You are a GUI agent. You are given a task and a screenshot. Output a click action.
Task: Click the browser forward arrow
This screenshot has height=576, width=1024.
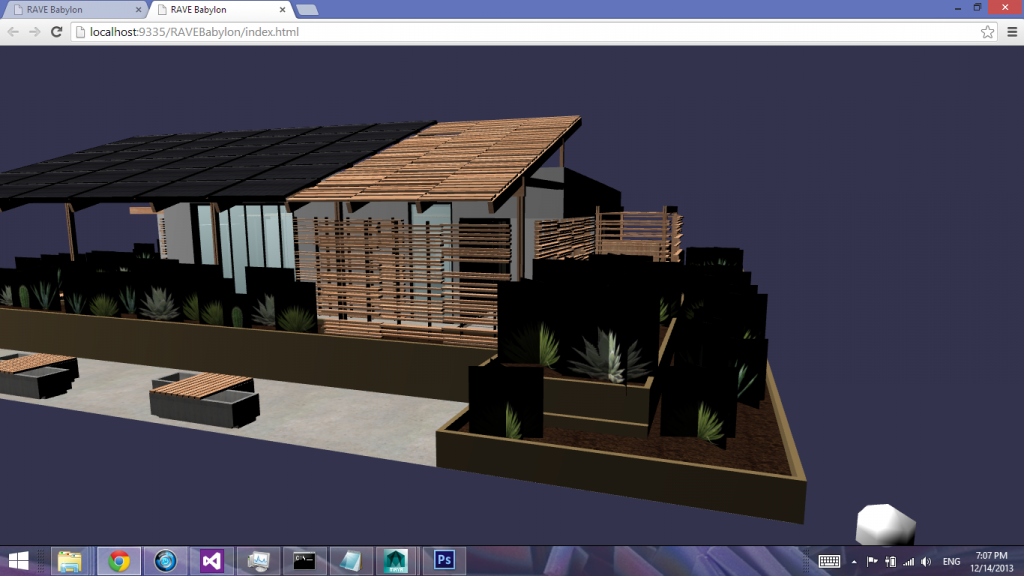tap(35, 32)
